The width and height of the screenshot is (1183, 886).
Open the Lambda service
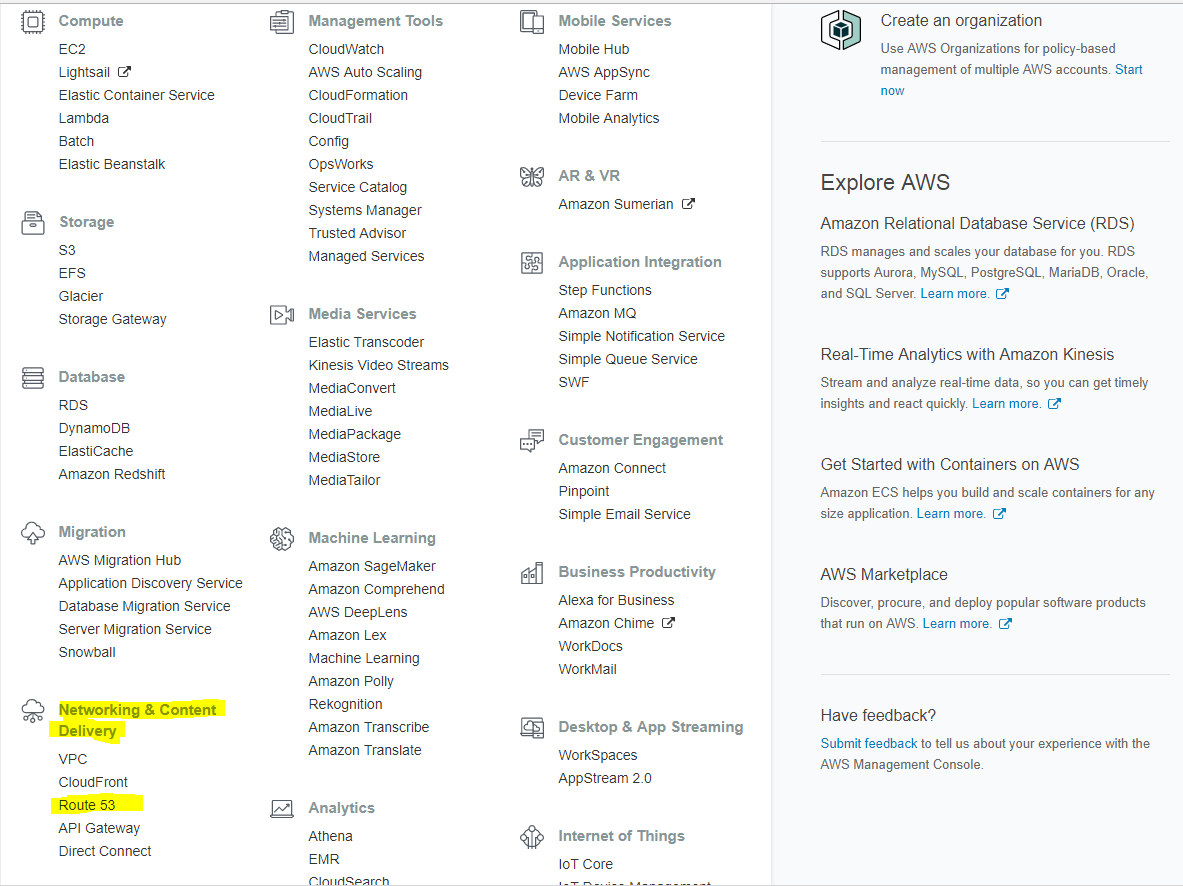pyautogui.click(x=84, y=118)
